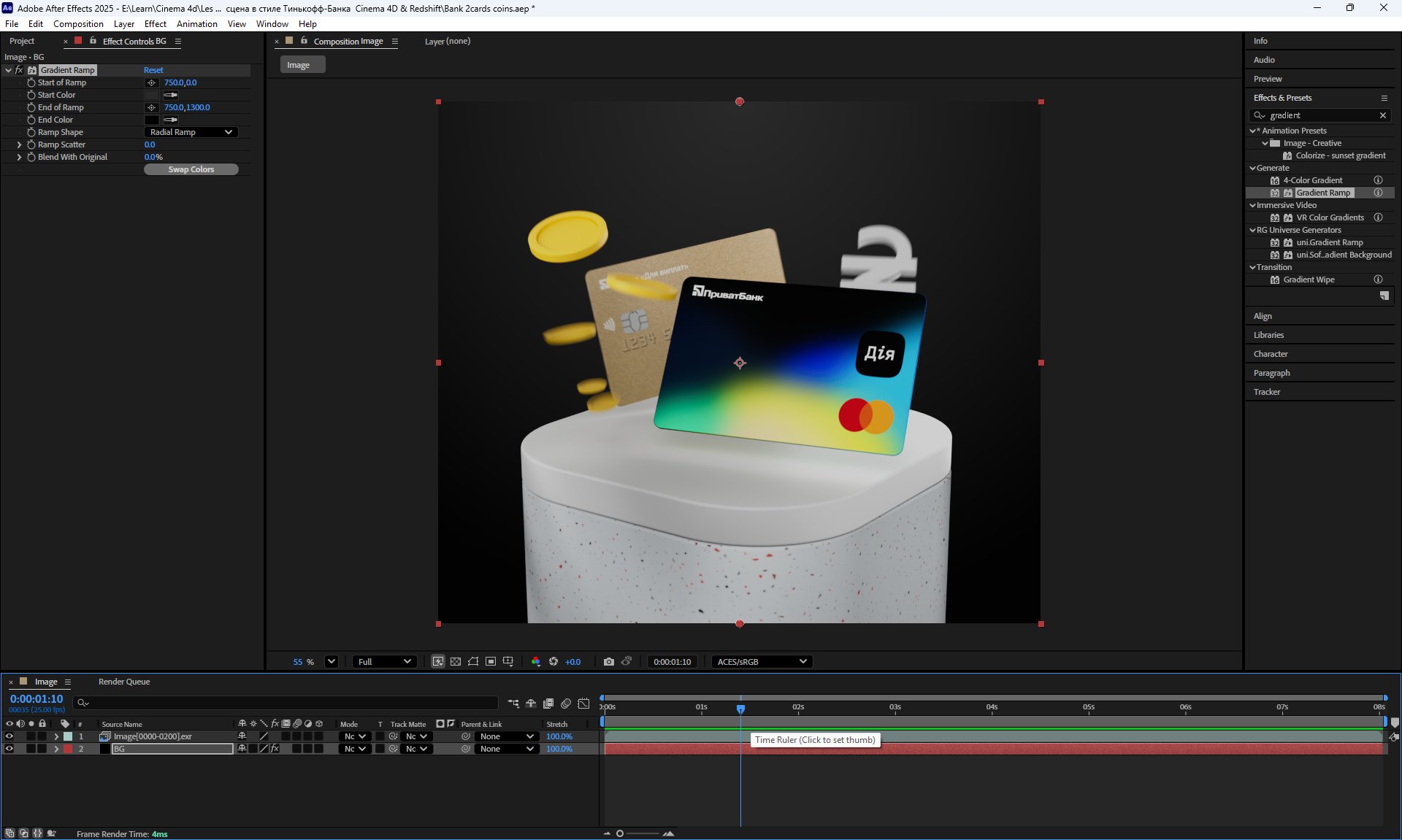The image size is (1402, 840).
Task: Enable Motion Blur for the timeline
Action: click(566, 704)
